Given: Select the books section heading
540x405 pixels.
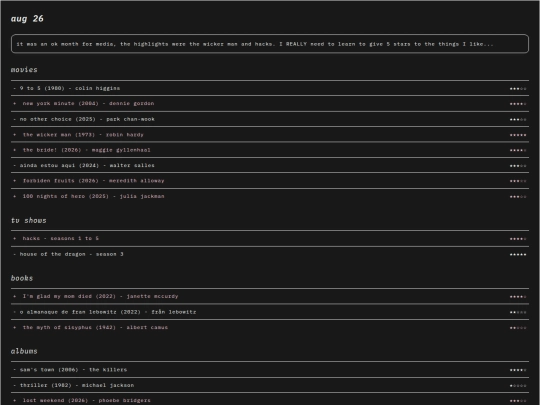Looking at the screenshot, I should point(22,278).
